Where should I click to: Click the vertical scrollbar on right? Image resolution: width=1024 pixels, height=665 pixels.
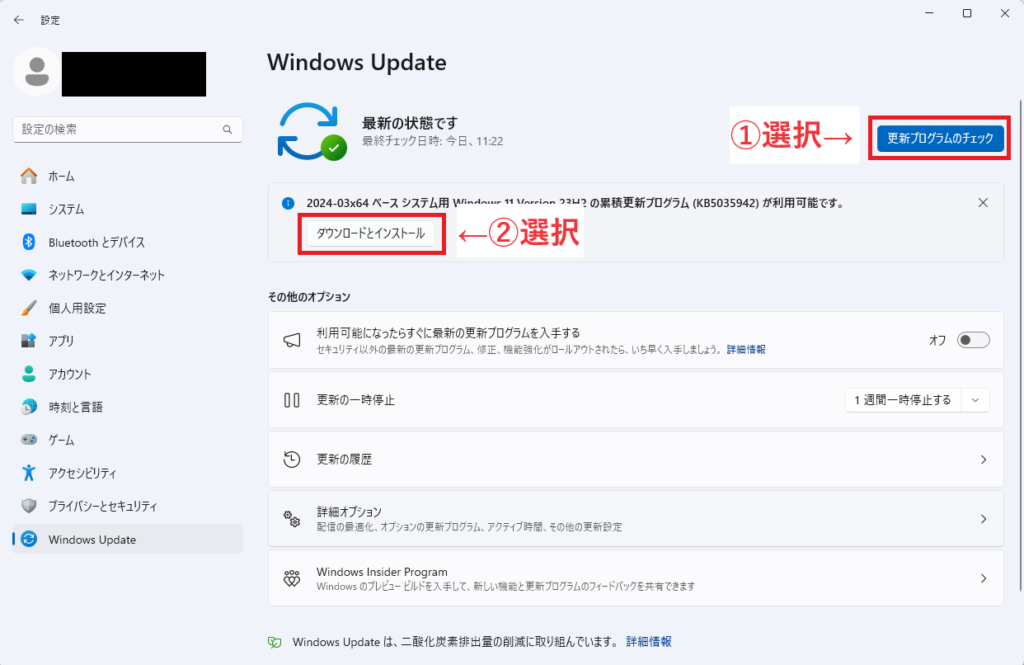pos(1021,346)
